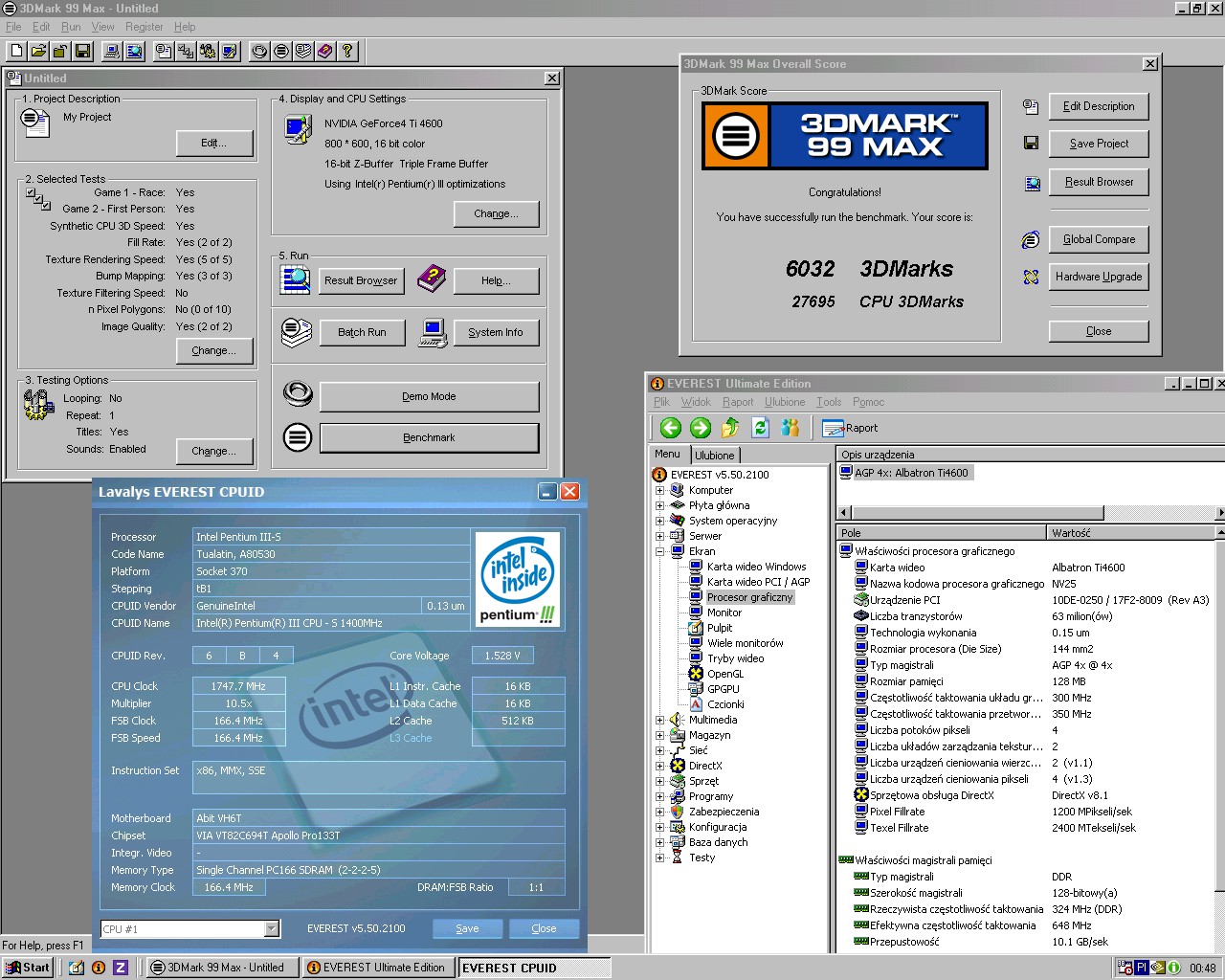The height and width of the screenshot is (980, 1225).
Task: Click the System Info button in Run section
Action: [496, 332]
